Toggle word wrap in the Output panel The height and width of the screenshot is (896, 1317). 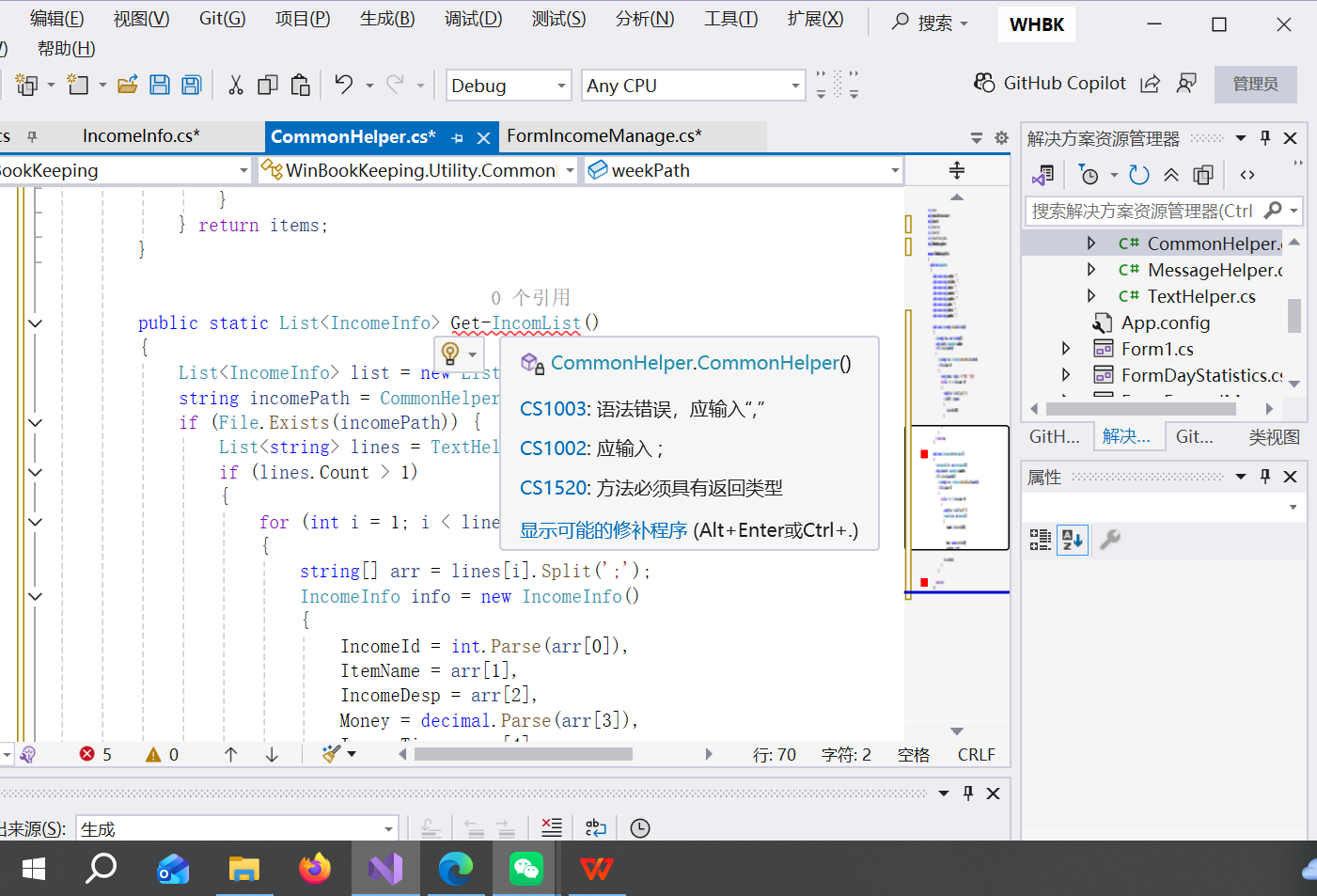point(596,827)
